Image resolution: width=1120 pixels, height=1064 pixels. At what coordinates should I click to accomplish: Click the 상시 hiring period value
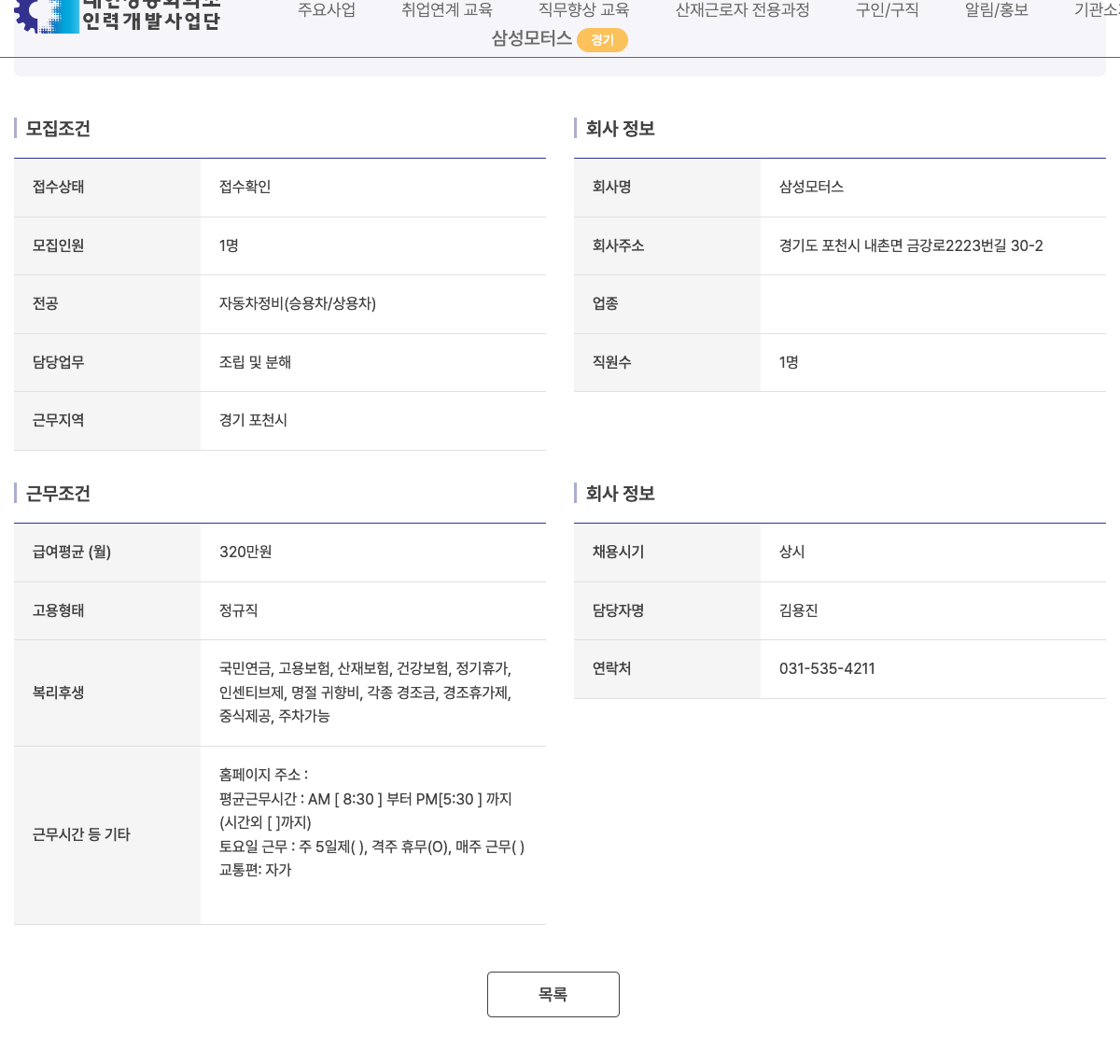792,552
